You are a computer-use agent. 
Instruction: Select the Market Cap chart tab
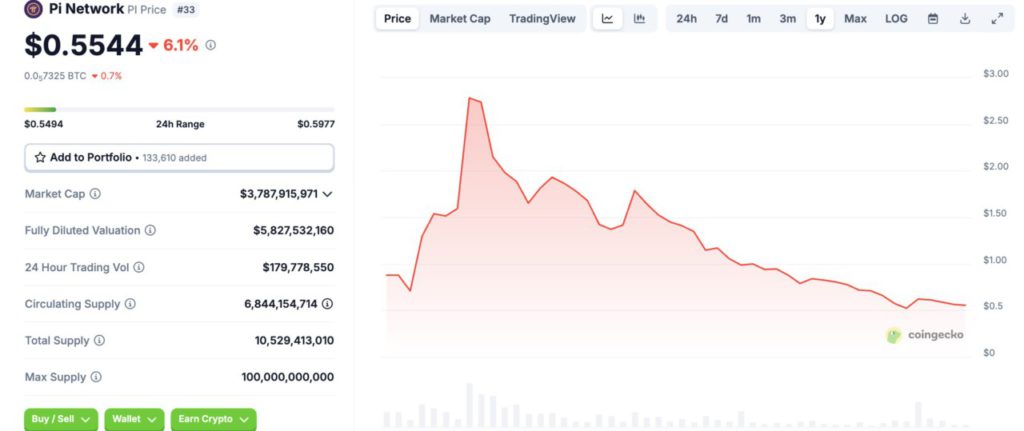(x=460, y=19)
